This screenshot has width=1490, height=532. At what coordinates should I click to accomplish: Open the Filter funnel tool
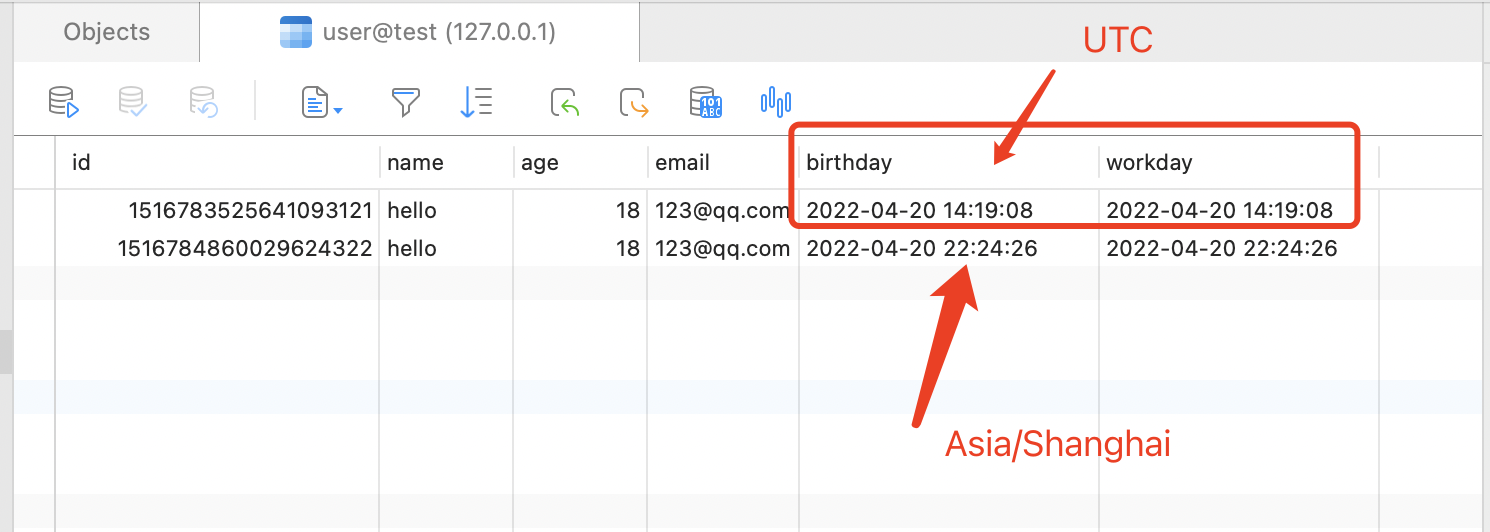405,101
